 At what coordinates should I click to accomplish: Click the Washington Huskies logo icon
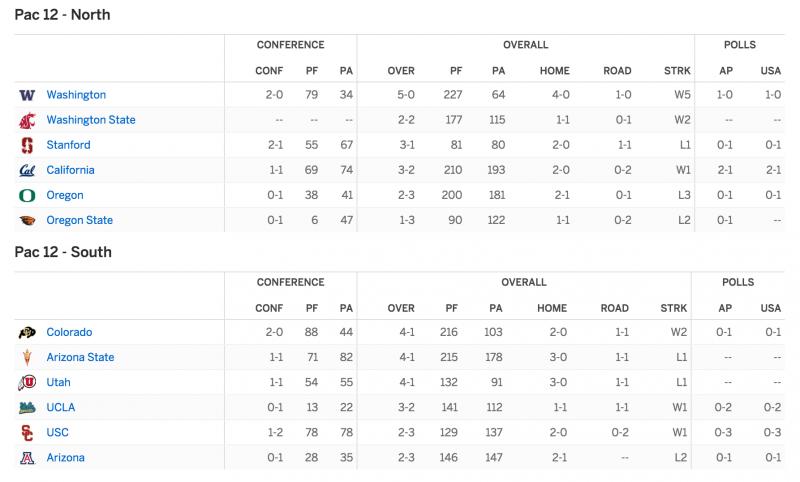click(x=27, y=95)
